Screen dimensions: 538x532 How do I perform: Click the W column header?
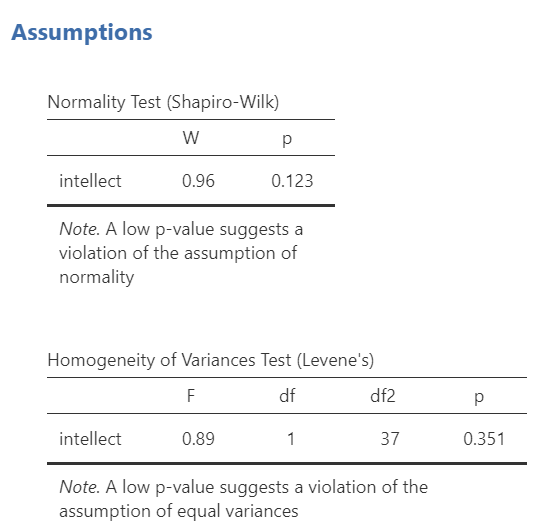pyautogui.click(x=191, y=138)
